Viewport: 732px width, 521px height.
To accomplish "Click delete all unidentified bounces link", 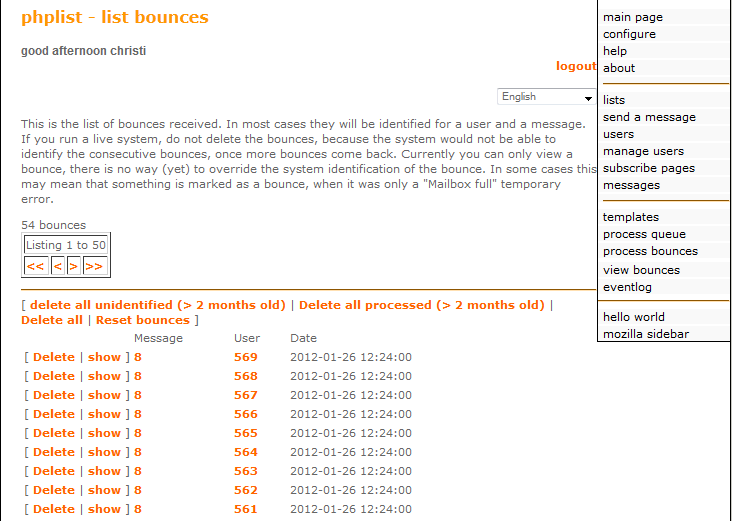I will coord(157,305).
